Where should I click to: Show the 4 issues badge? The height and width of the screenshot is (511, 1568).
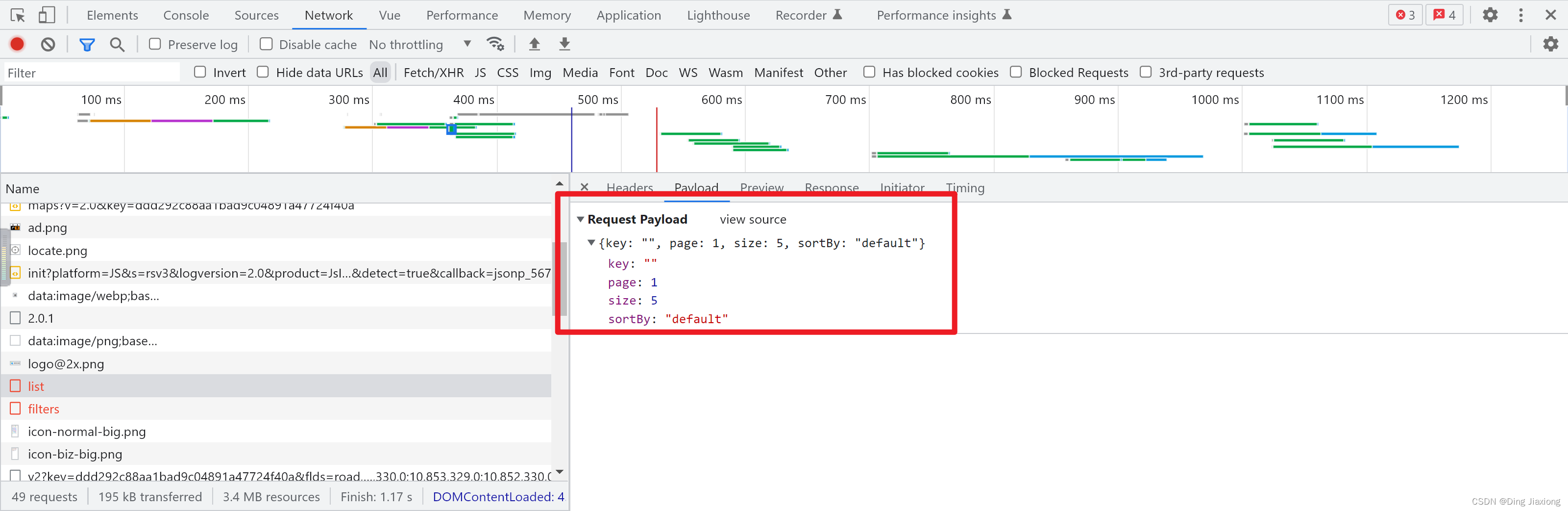coord(1444,15)
